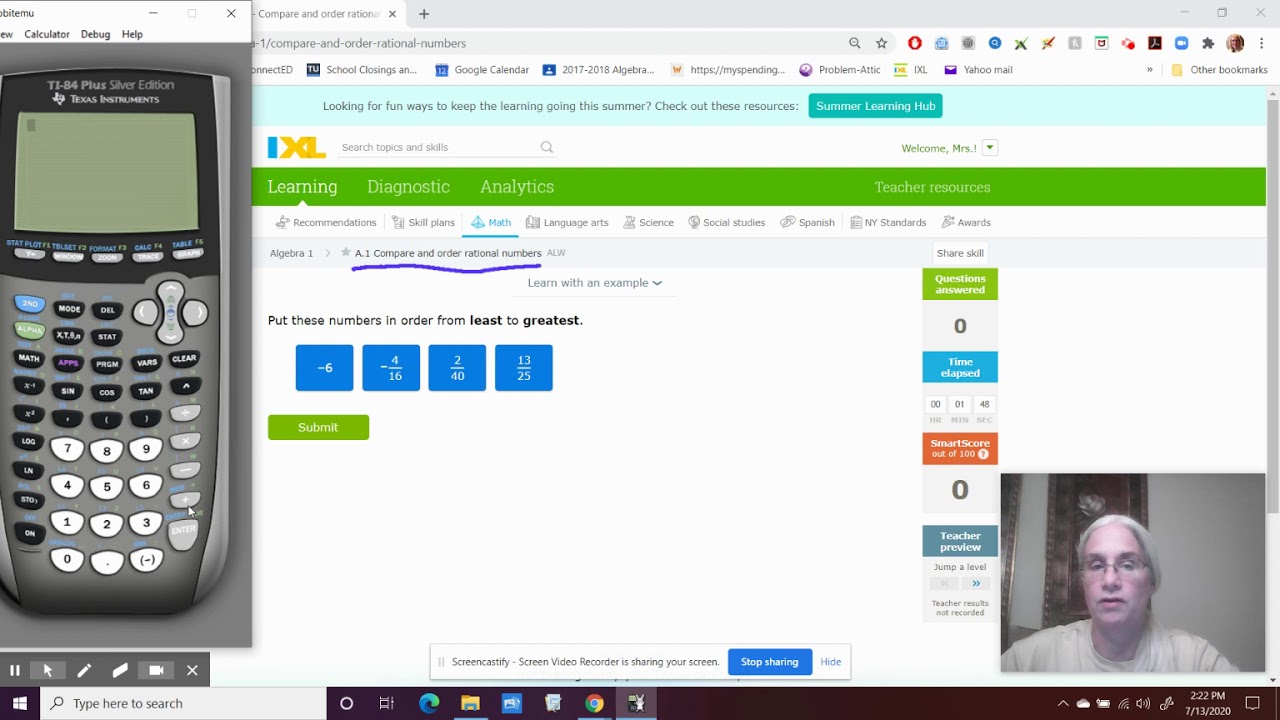The width and height of the screenshot is (1280, 720).
Task: Bookmark this page with the star icon
Action: pyautogui.click(x=881, y=43)
